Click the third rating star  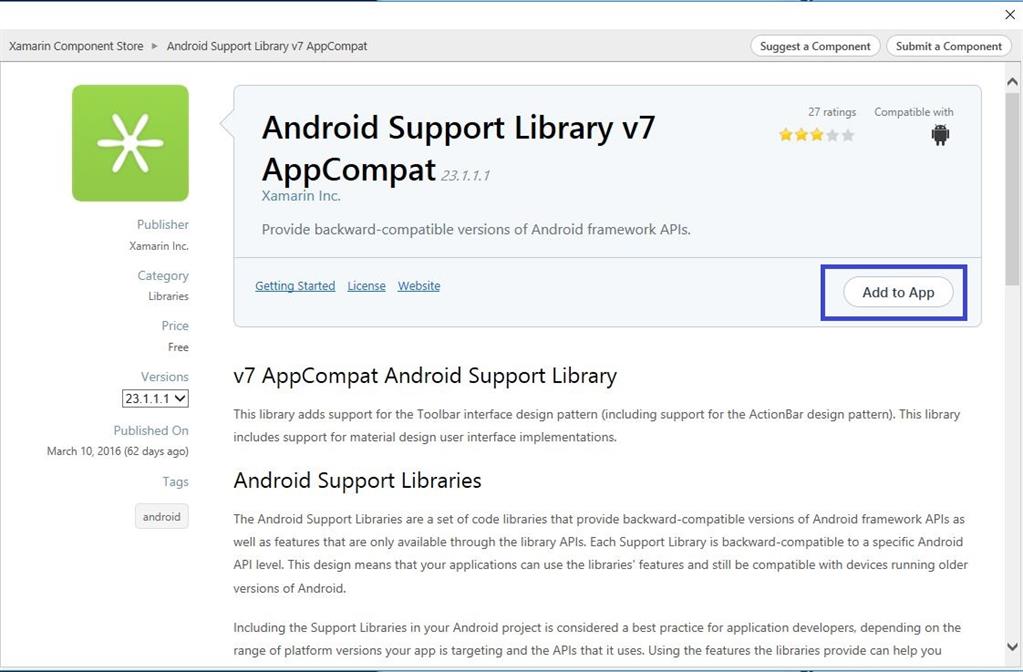coord(817,135)
